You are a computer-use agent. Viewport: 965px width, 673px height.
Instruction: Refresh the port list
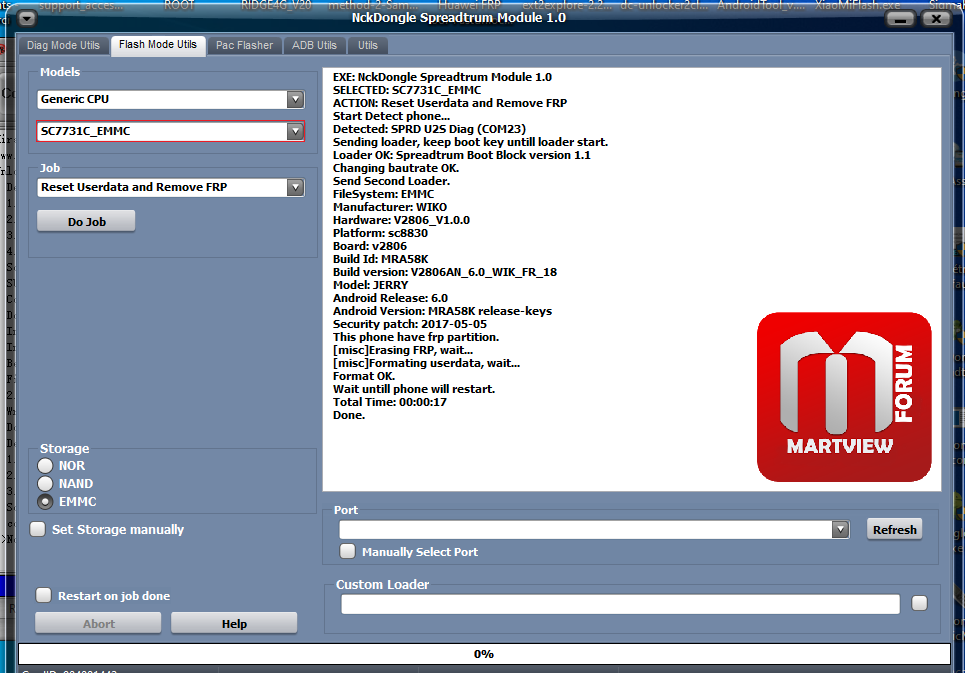pyautogui.click(x=894, y=530)
